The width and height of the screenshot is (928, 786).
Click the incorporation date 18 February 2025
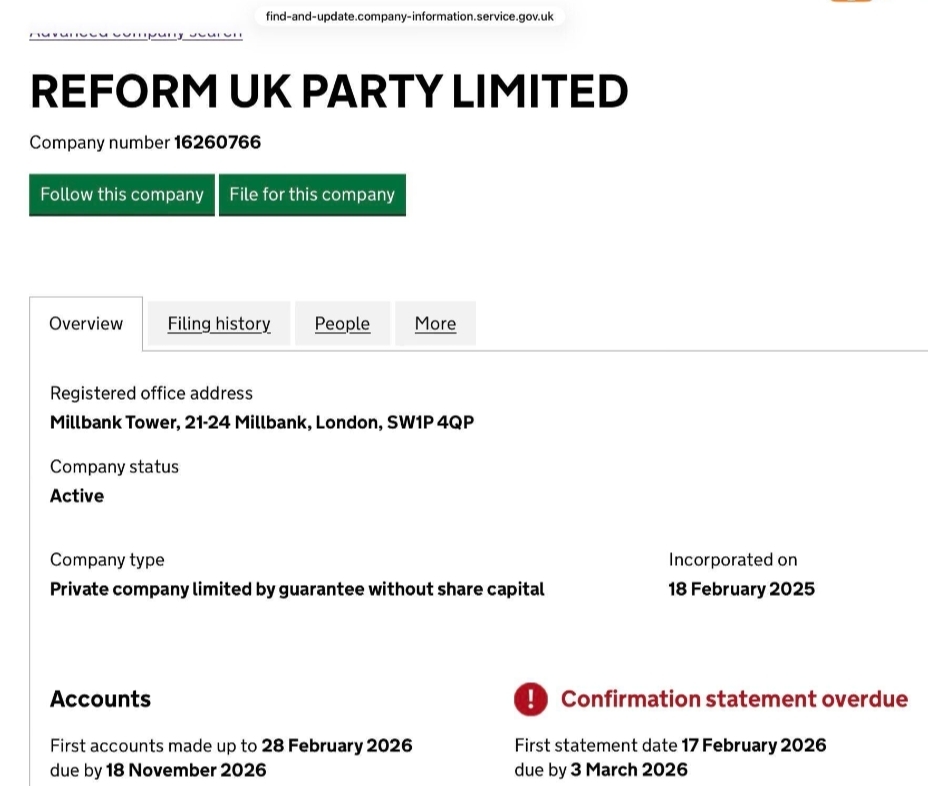point(741,589)
